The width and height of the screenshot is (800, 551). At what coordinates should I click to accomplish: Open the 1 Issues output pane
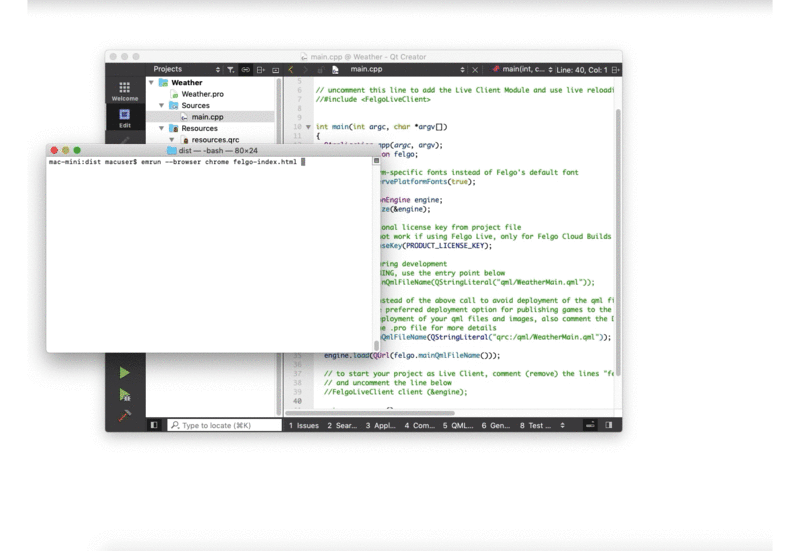304,425
